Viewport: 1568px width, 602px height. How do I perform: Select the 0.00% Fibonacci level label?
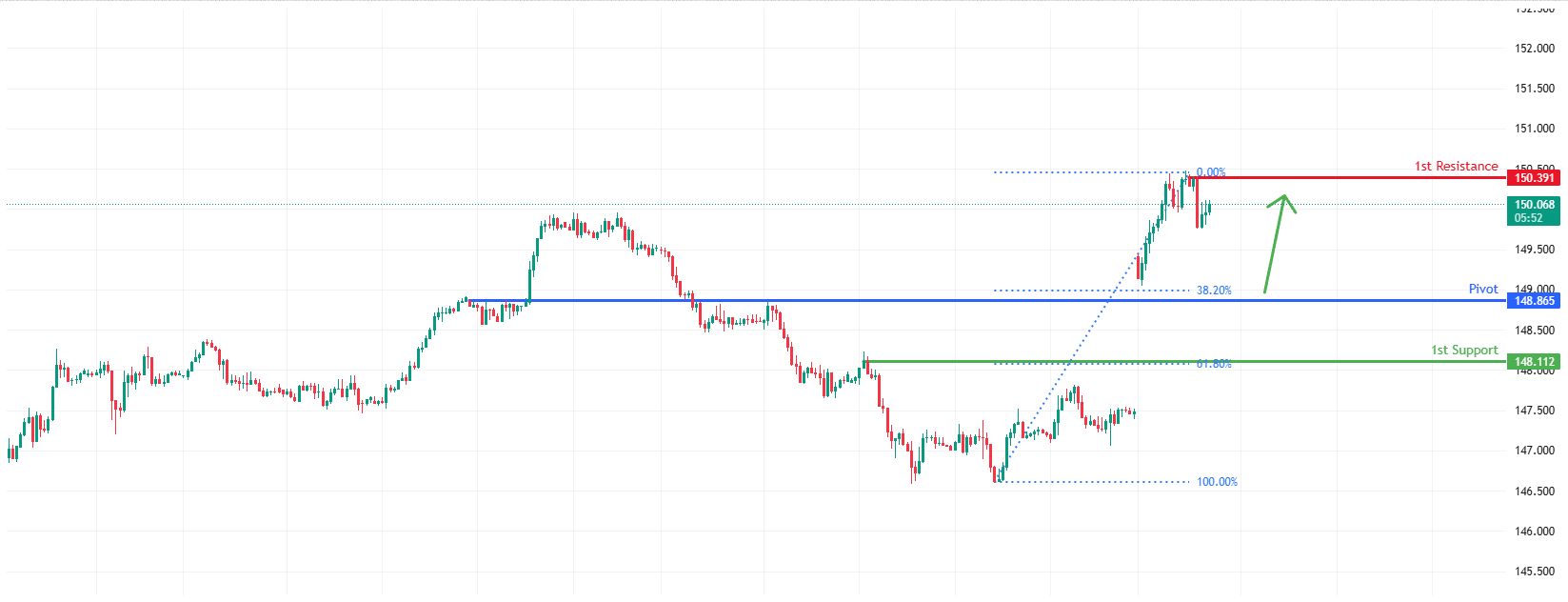(x=1211, y=172)
